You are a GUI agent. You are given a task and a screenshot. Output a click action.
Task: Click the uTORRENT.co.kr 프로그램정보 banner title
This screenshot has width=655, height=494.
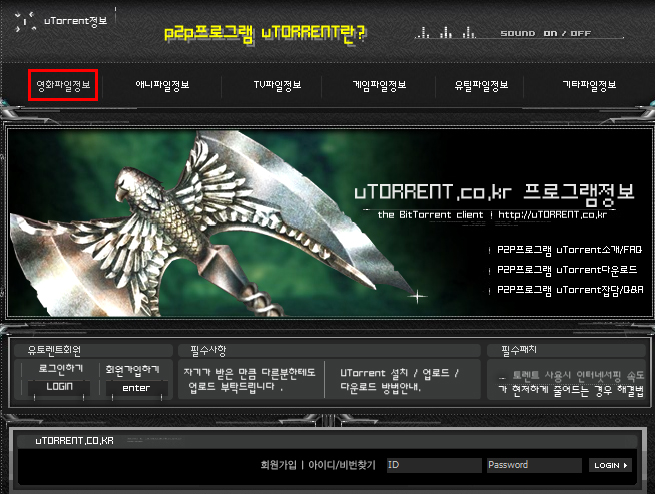[495, 193]
